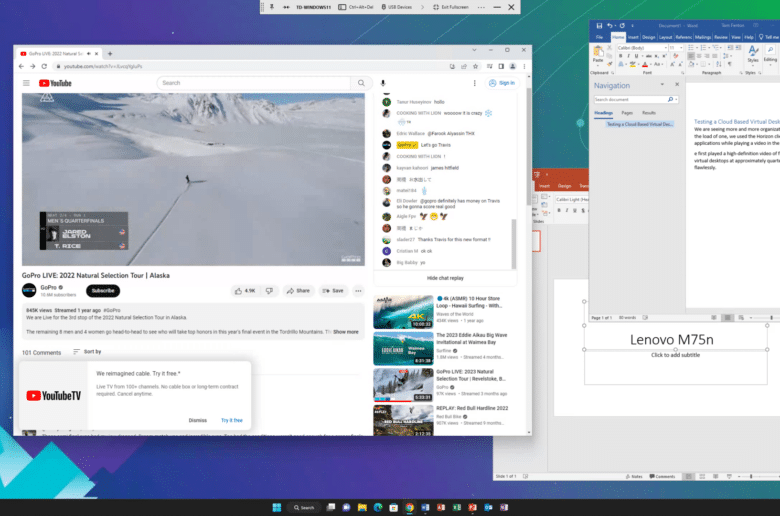
Task: Open Hawaii Surfing 4K video thumbnail
Action: (403, 312)
